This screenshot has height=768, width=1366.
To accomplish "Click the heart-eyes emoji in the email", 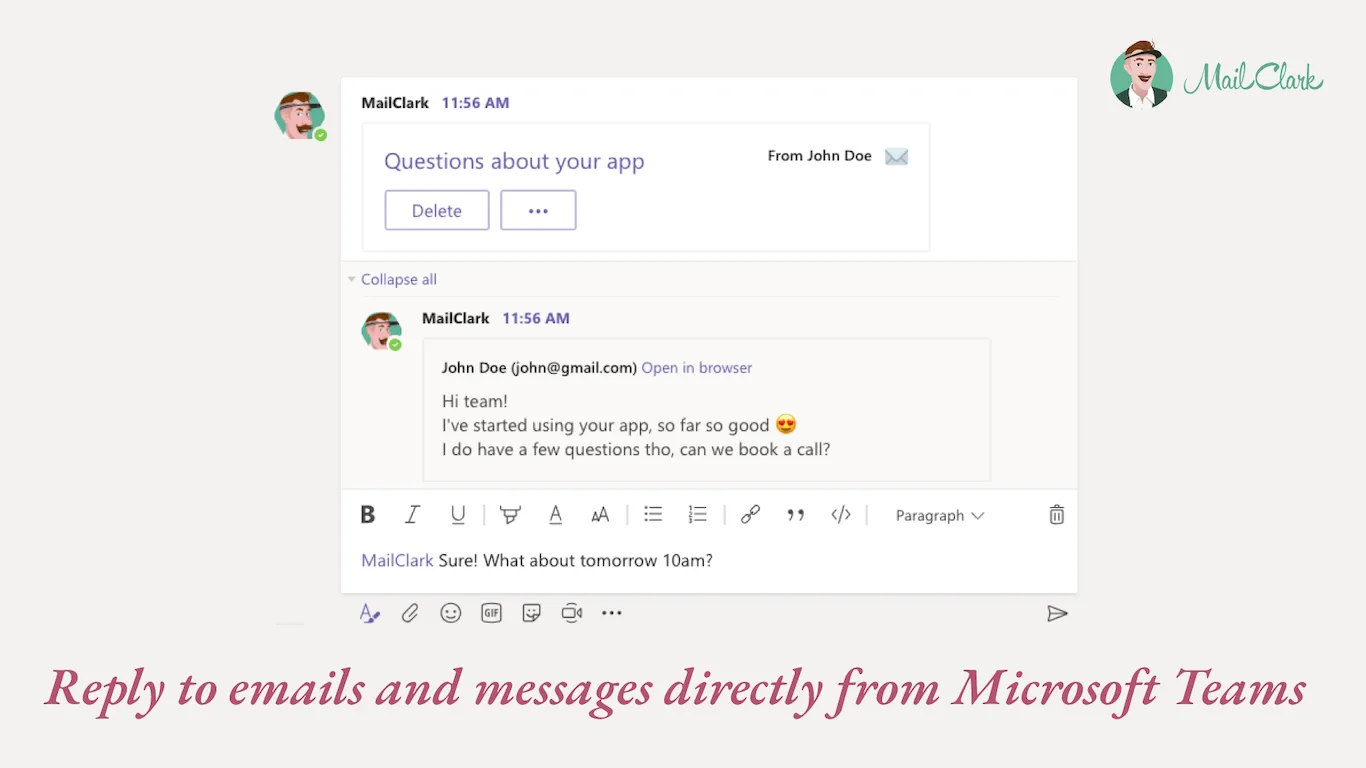I will 786,425.
